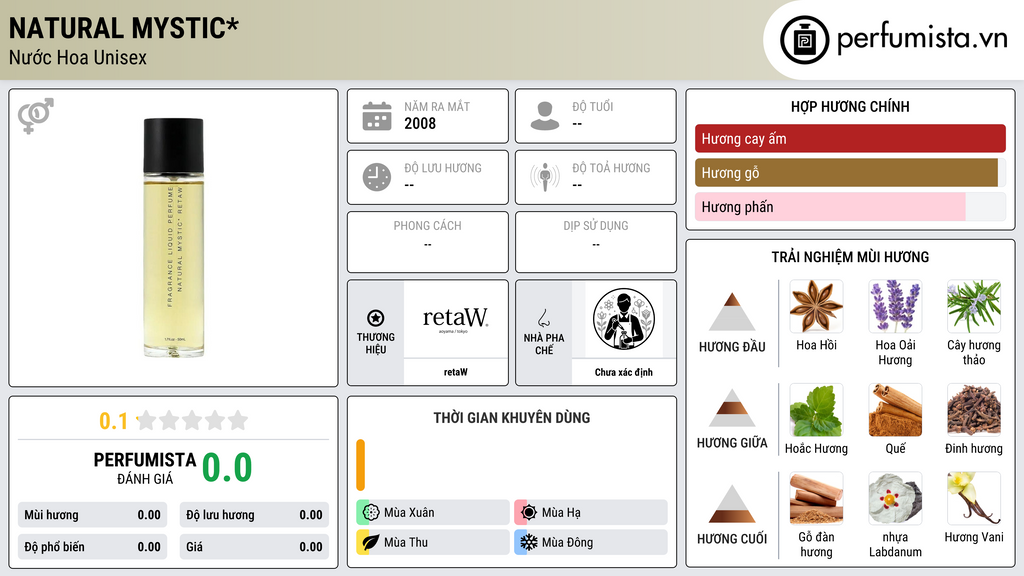This screenshot has height=576, width=1024.
Task: Click the Độ toả hương sillage icon
Action: 545,177
